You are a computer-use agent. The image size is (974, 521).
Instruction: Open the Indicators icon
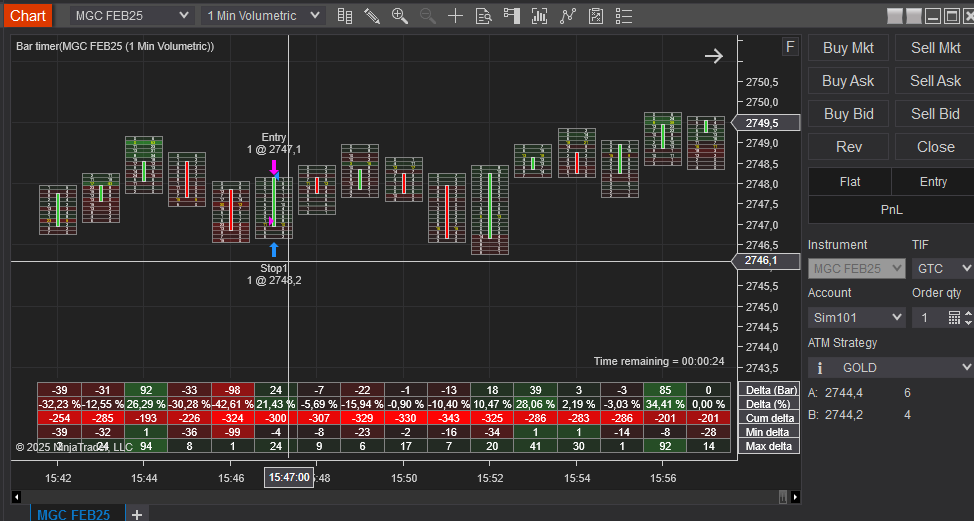tap(568, 16)
